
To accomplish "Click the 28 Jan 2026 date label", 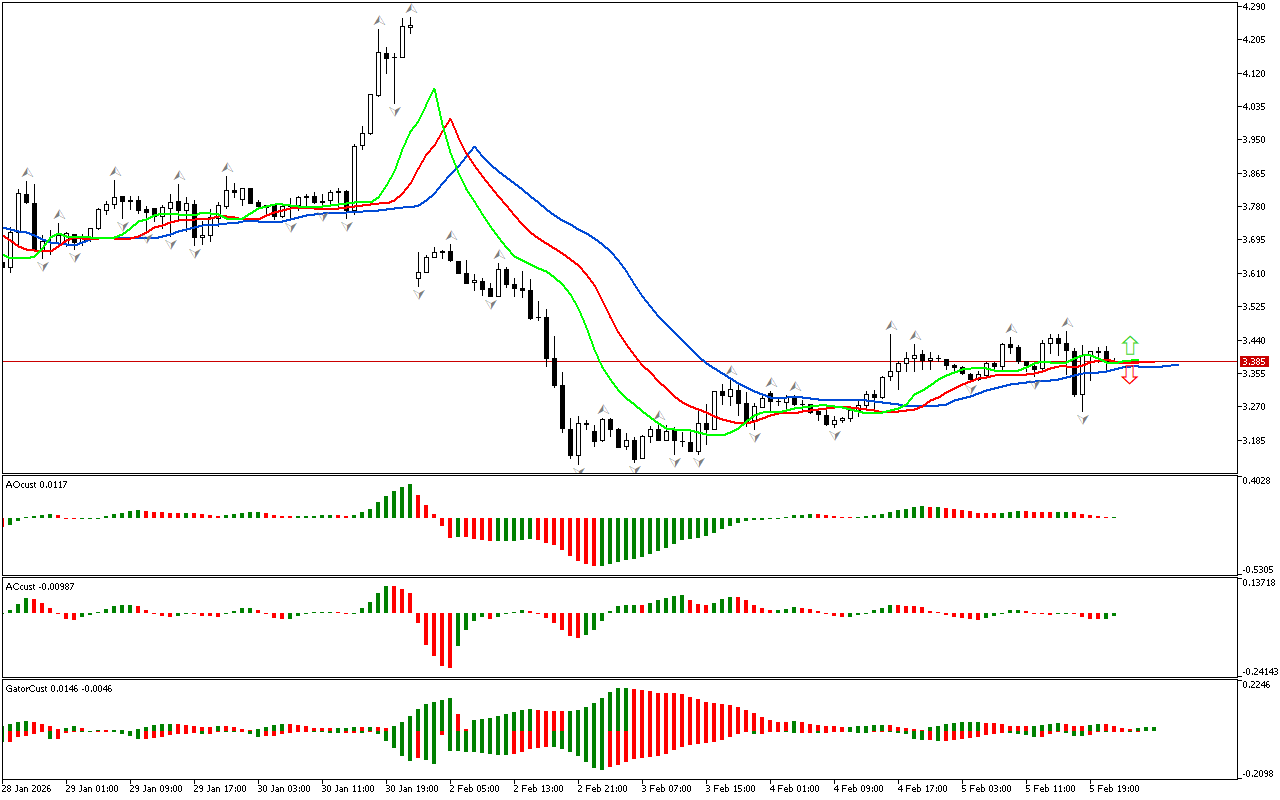I will point(27,788).
